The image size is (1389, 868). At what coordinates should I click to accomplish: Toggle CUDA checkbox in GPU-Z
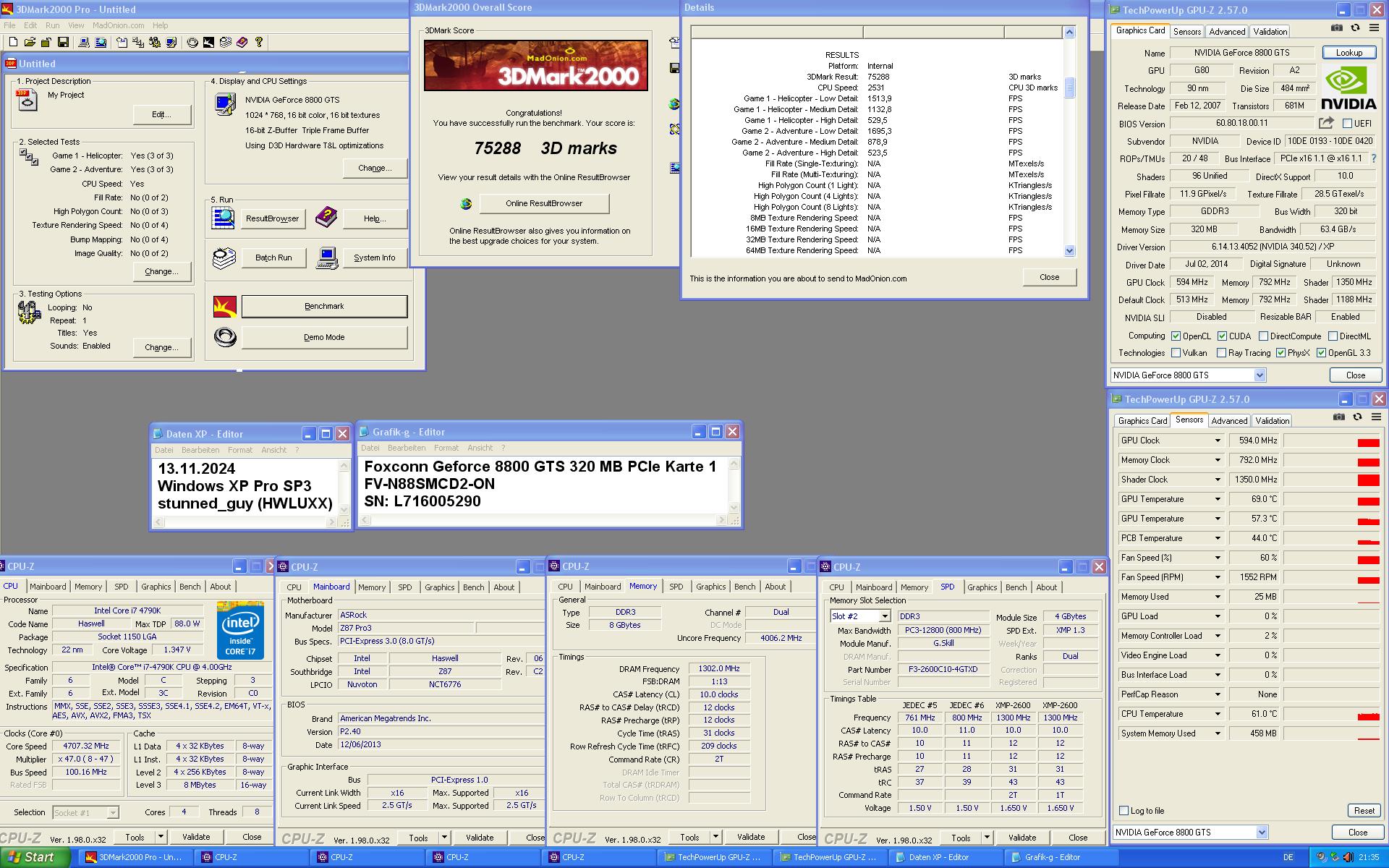1222,336
